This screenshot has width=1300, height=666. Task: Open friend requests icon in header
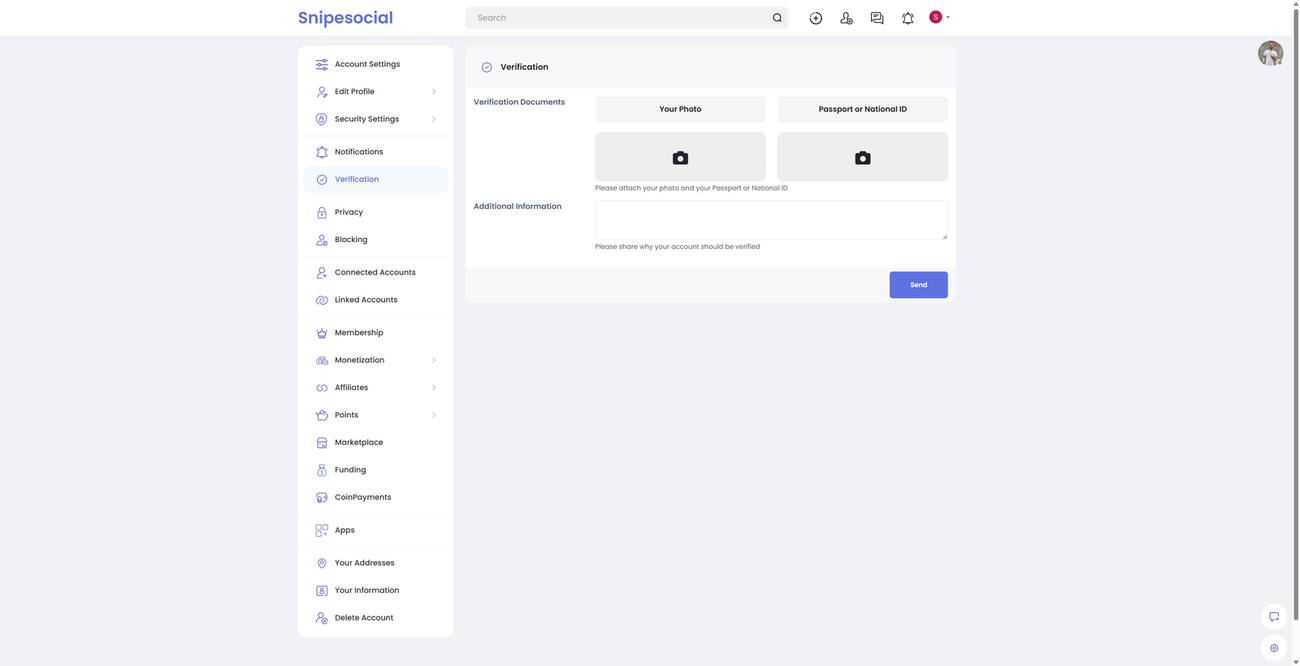[x=846, y=18]
